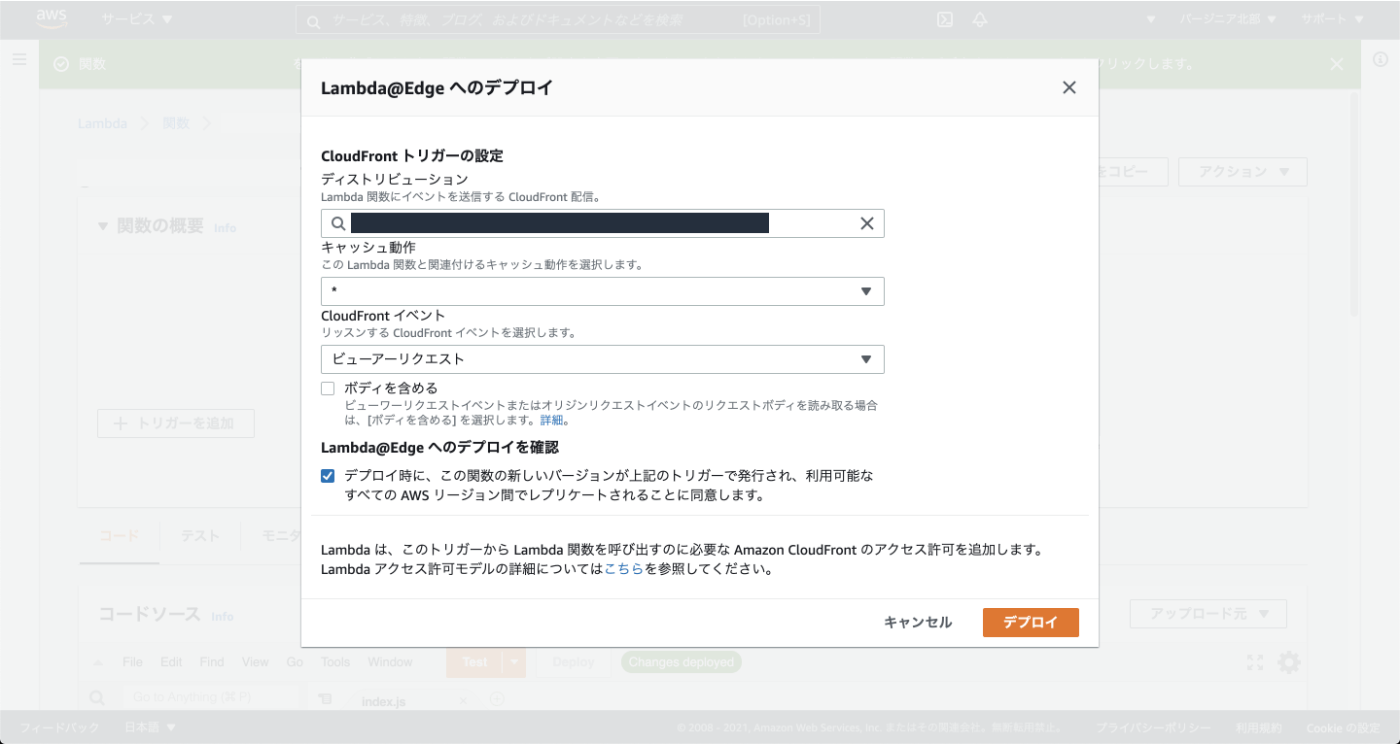Image resolution: width=1400 pixels, height=744 pixels.
Task: Close the Lambda@Edge deploy dialog
Action: [1069, 88]
